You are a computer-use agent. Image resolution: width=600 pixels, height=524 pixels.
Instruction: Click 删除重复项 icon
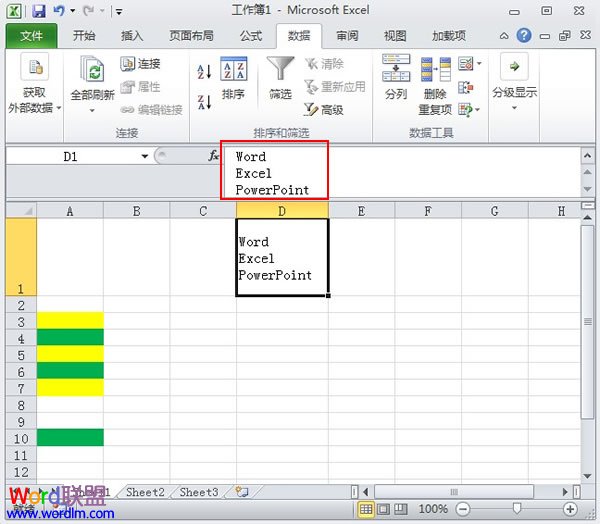coord(435,69)
